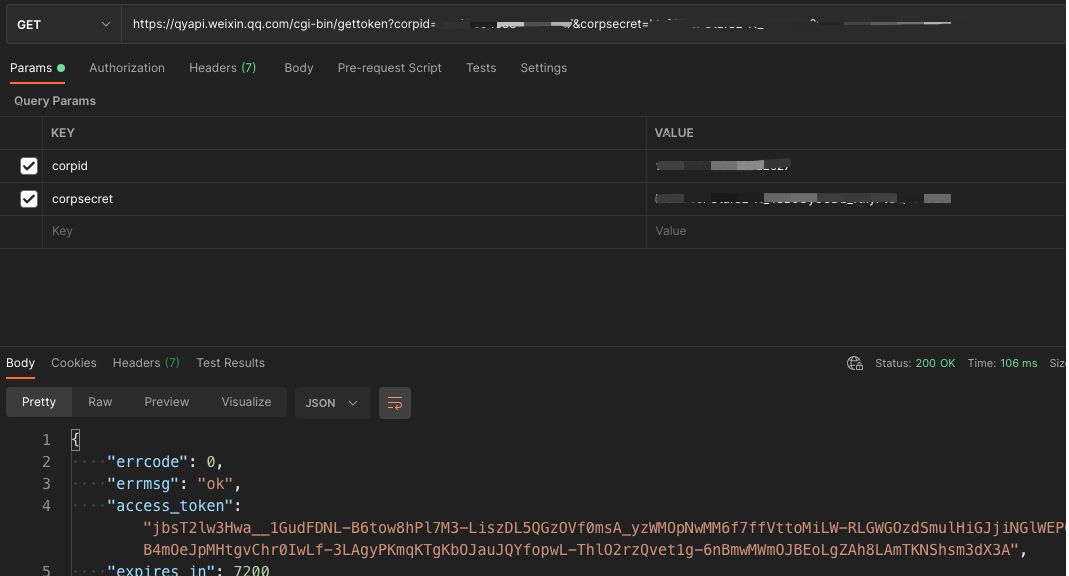Click the corpsecret value cell

click(x=856, y=199)
